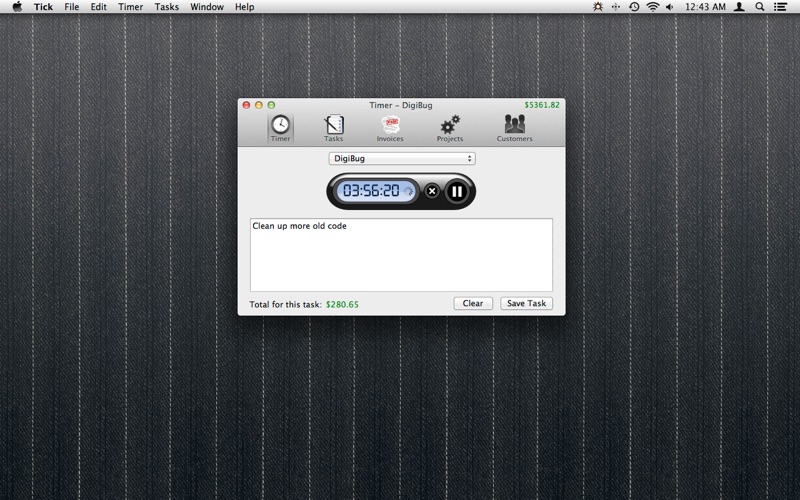This screenshot has width=800, height=500.
Task: Open the Invoices icon
Action: (390, 128)
